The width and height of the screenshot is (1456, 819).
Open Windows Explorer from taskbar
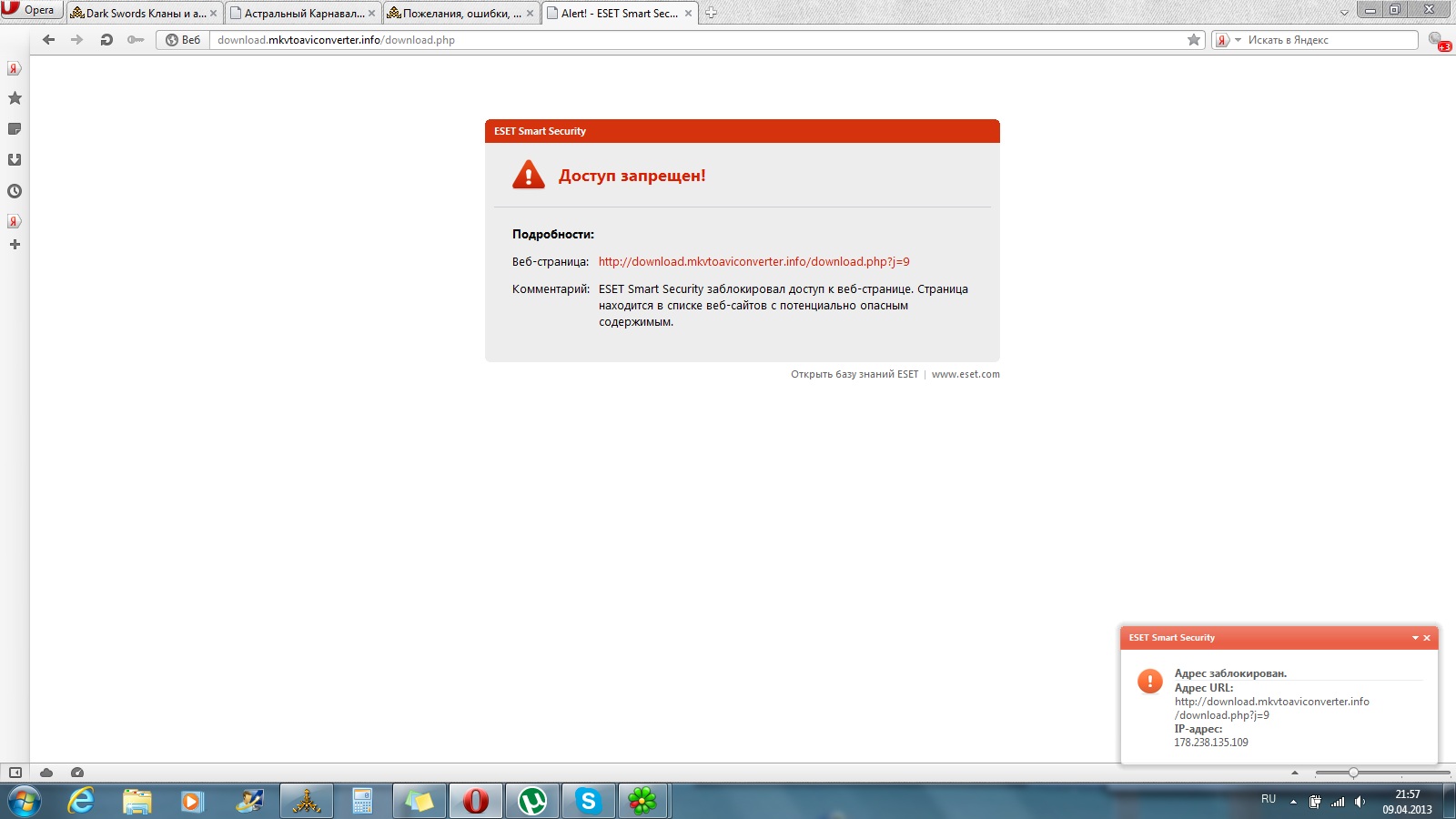point(137,801)
